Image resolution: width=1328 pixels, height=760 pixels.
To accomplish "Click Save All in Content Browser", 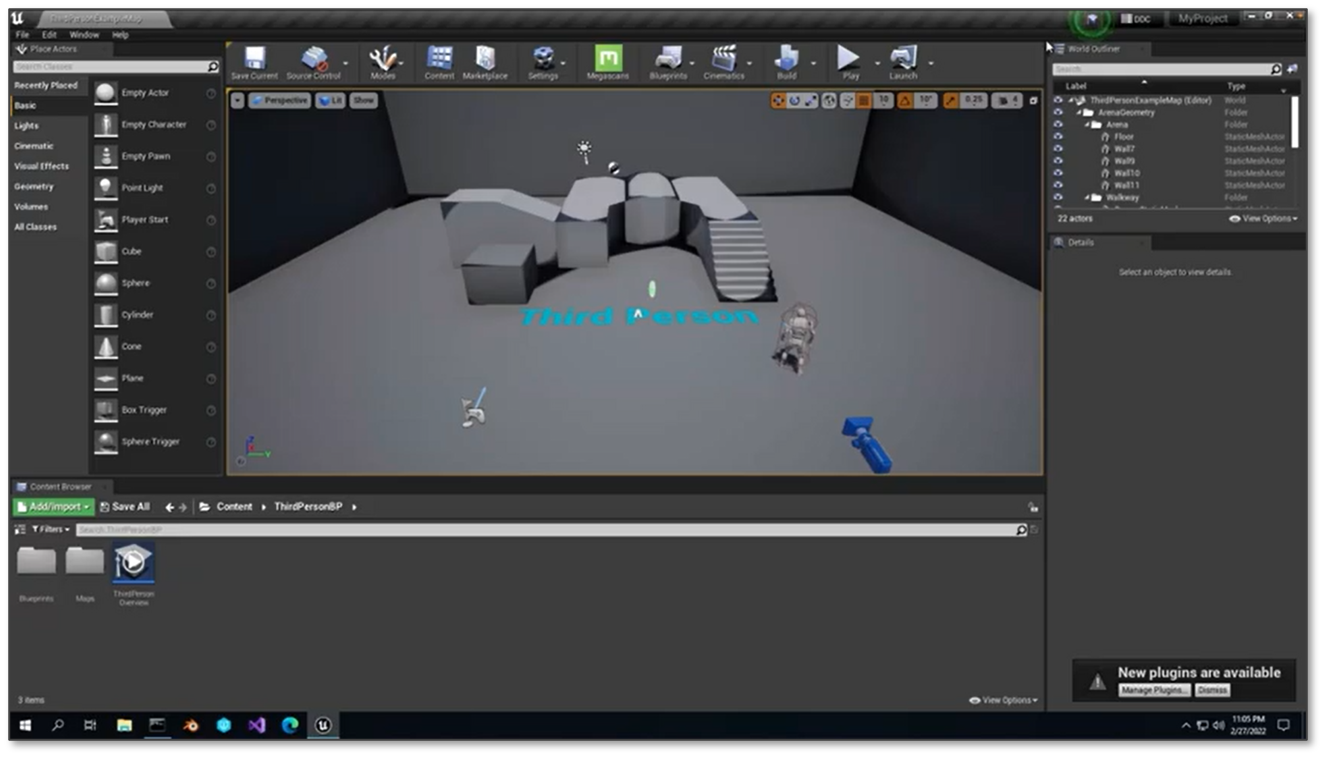I will 126,507.
